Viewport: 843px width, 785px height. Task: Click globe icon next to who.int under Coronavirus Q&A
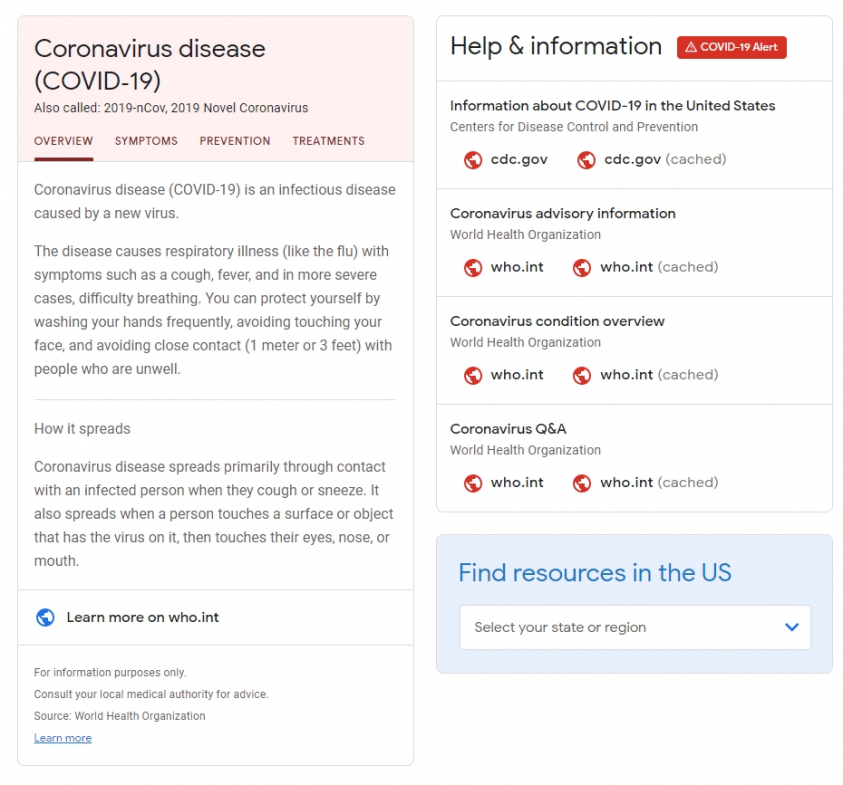(x=473, y=484)
